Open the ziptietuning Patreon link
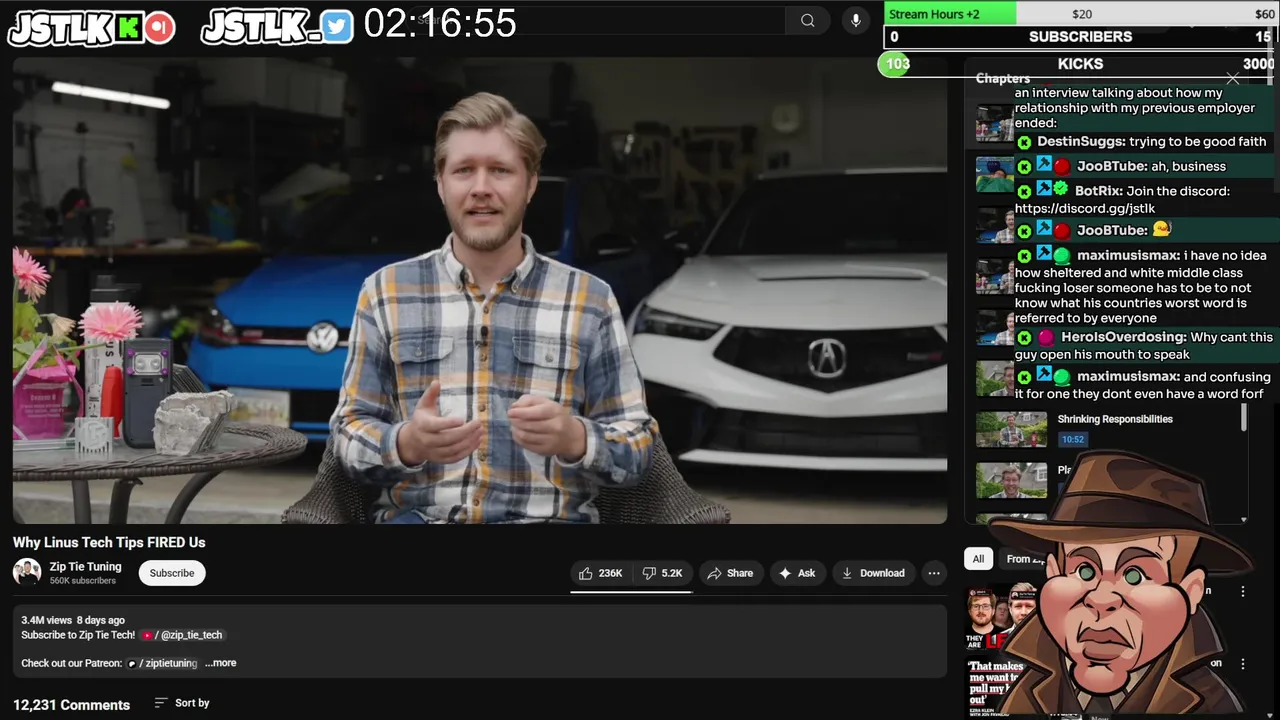Image resolution: width=1280 pixels, height=720 pixels. (x=162, y=663)
